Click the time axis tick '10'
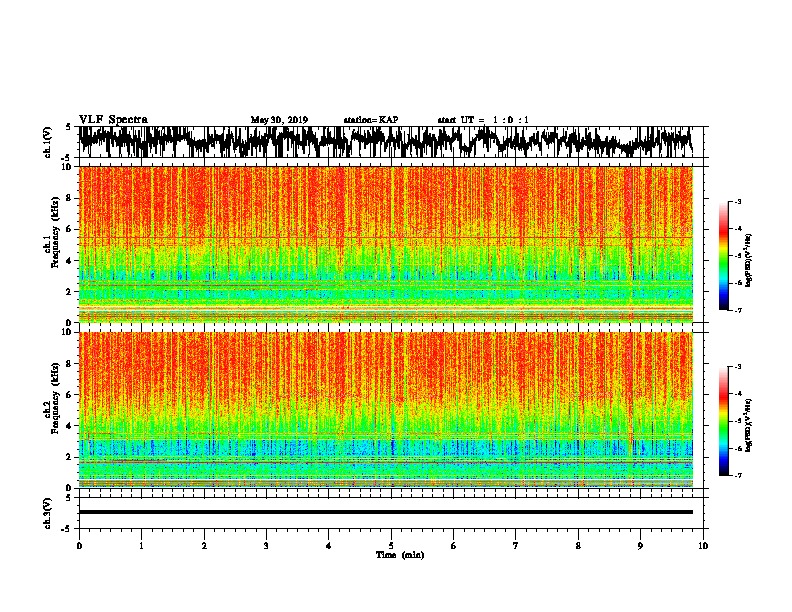The width and height of the screenshot is (792, 612). coord(703,546)
